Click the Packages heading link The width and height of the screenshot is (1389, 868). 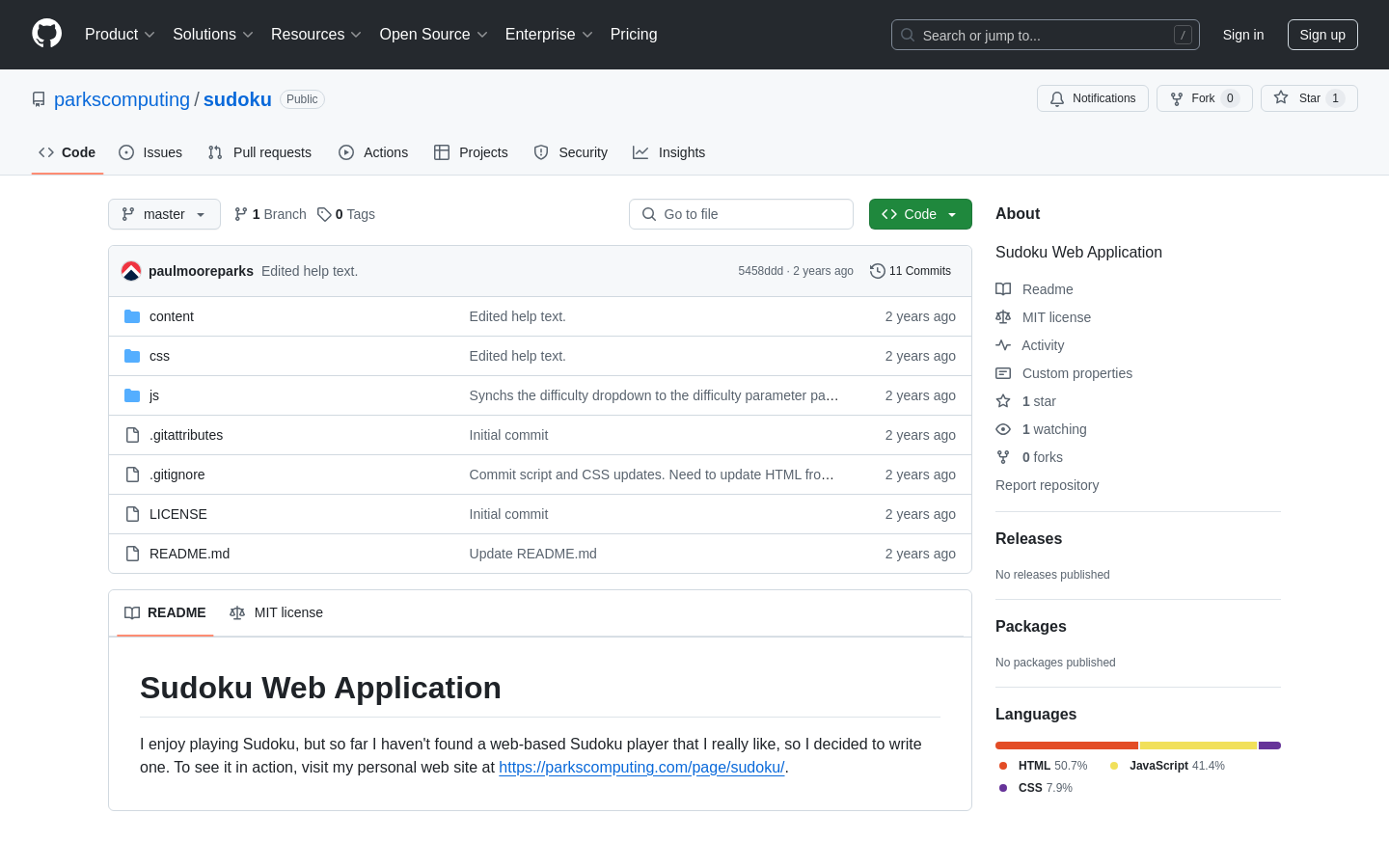[1030, 627]
